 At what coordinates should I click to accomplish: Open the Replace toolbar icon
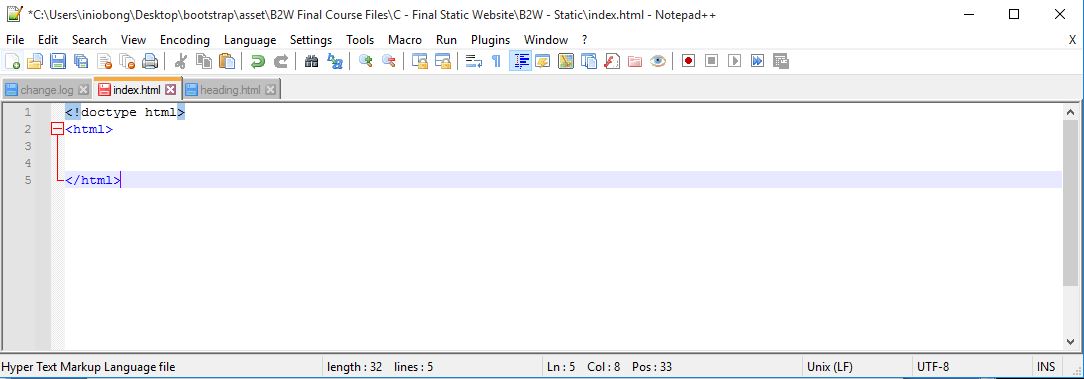[x=335, y=62]
